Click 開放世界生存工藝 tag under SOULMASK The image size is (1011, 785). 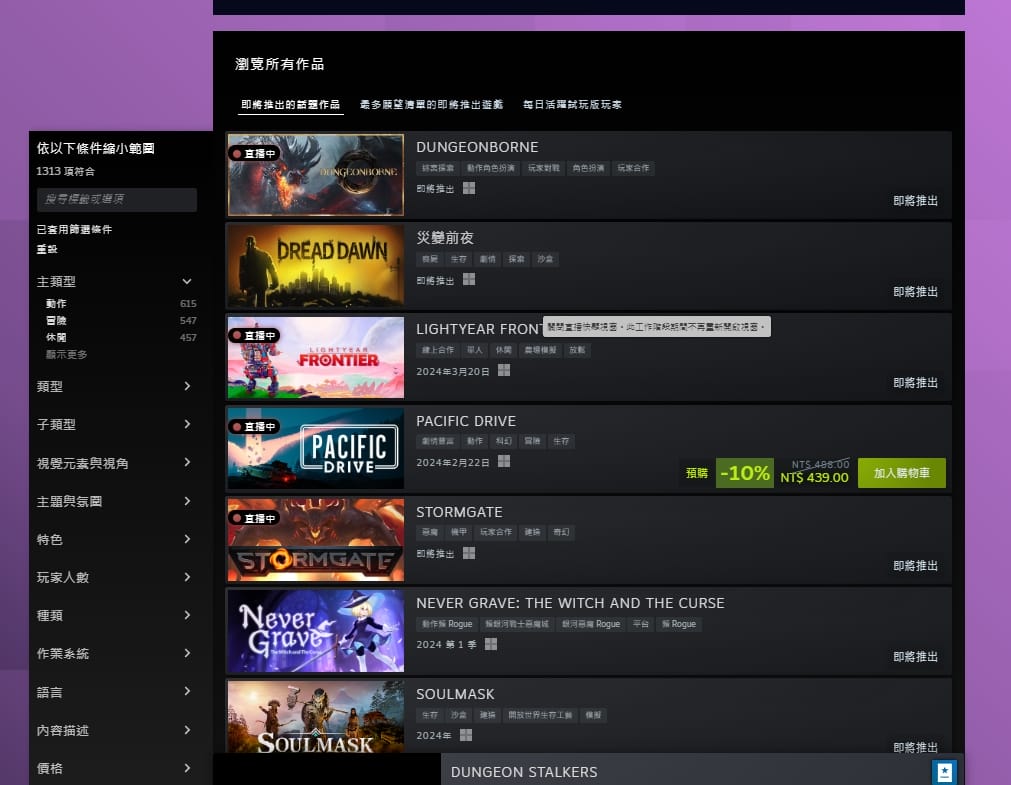[x=540, y=715]
